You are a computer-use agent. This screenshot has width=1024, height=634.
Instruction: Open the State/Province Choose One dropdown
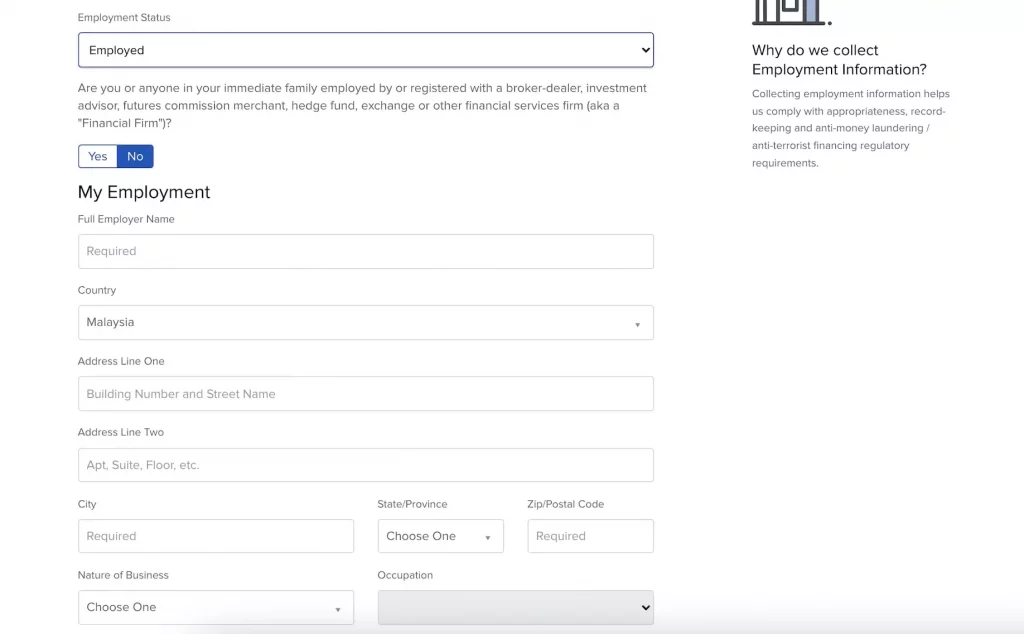tap(440, 536)
